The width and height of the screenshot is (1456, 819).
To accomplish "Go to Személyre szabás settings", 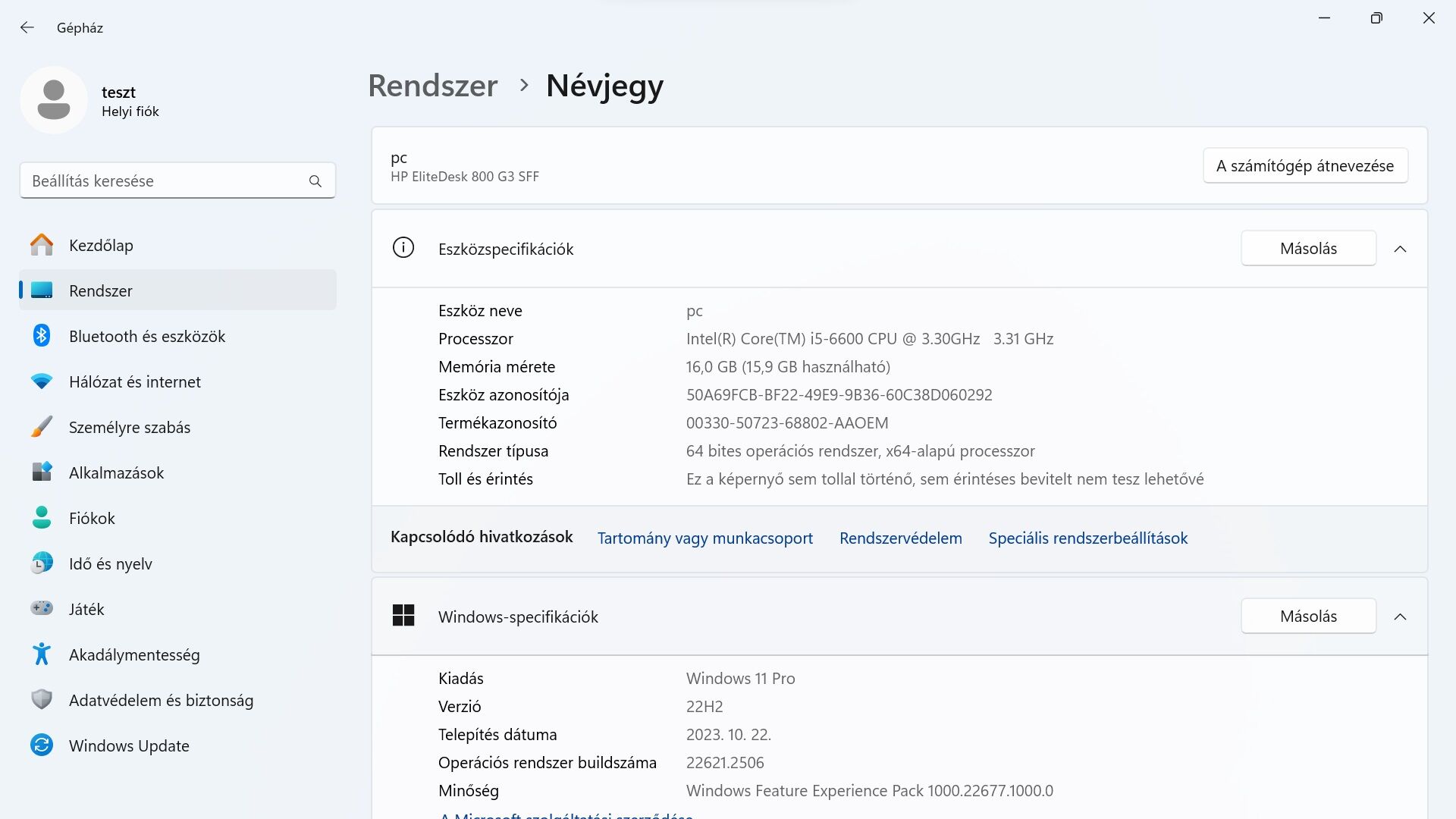I will pos(177,427).
